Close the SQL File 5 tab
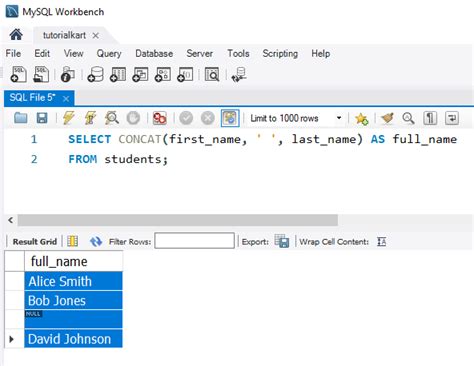Screen dimensions: 474x366 point(66,99)
